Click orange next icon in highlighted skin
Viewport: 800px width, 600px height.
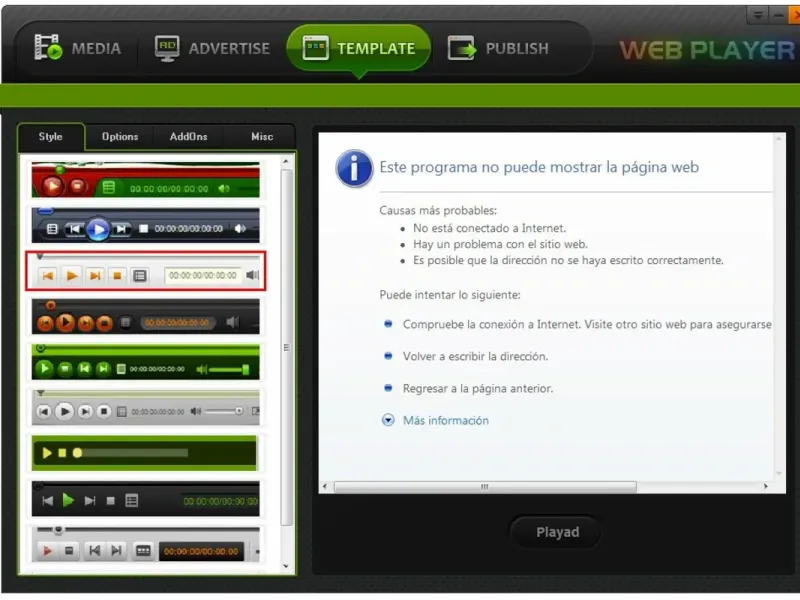coord(95,276)
